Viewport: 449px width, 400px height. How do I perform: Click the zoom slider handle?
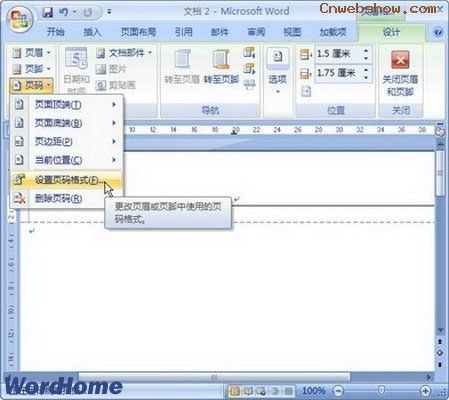pyautogui.click(x=382, y=390)
